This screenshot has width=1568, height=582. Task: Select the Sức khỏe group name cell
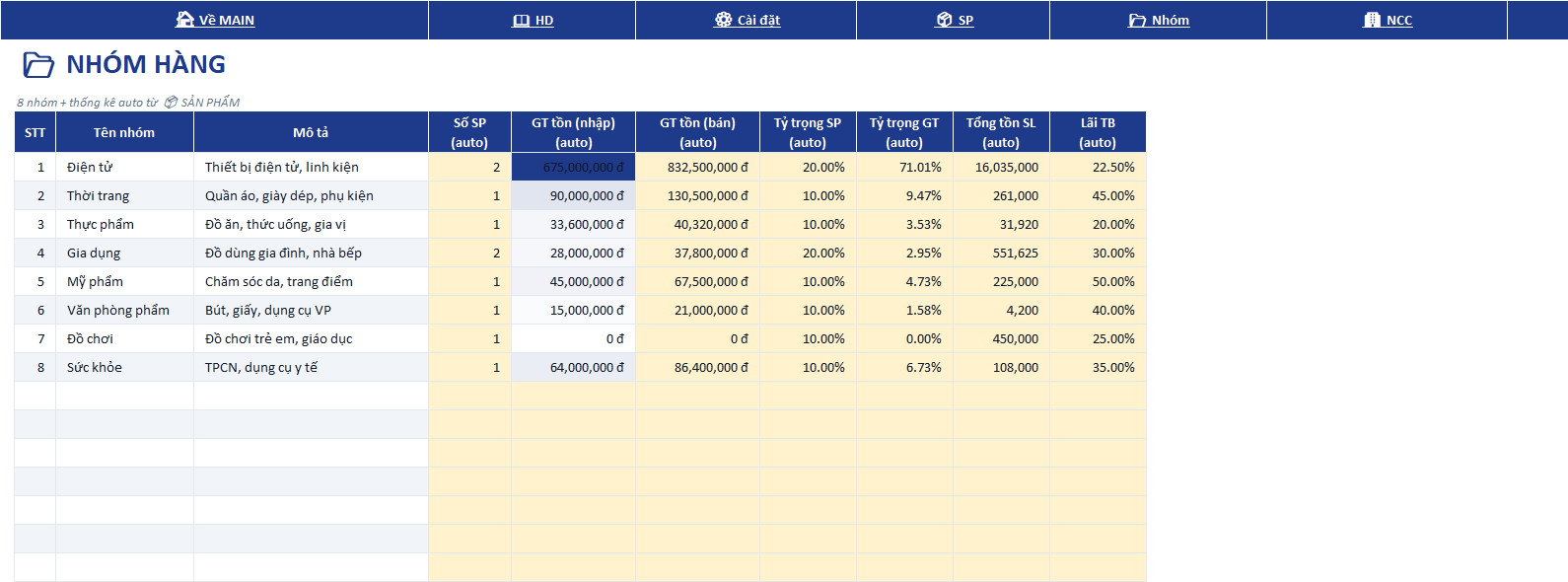click(124, 368)
